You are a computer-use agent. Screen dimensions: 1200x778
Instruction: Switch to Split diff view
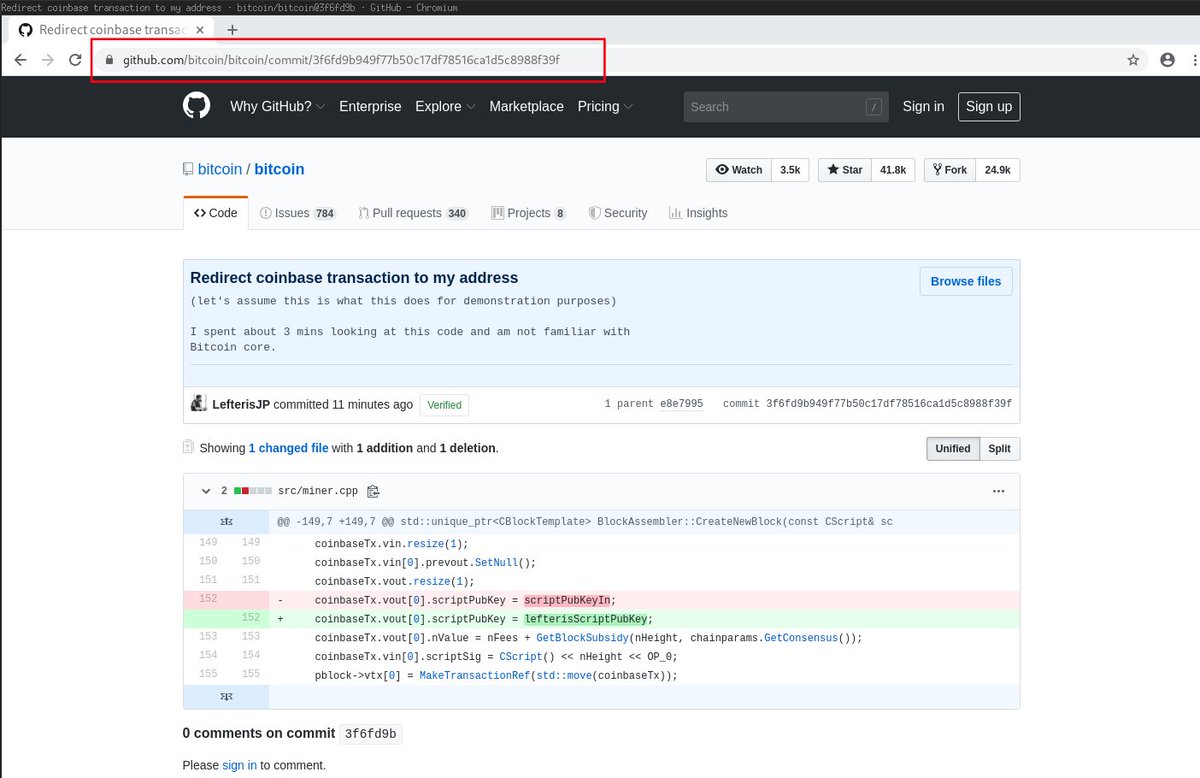point(1000,449)
